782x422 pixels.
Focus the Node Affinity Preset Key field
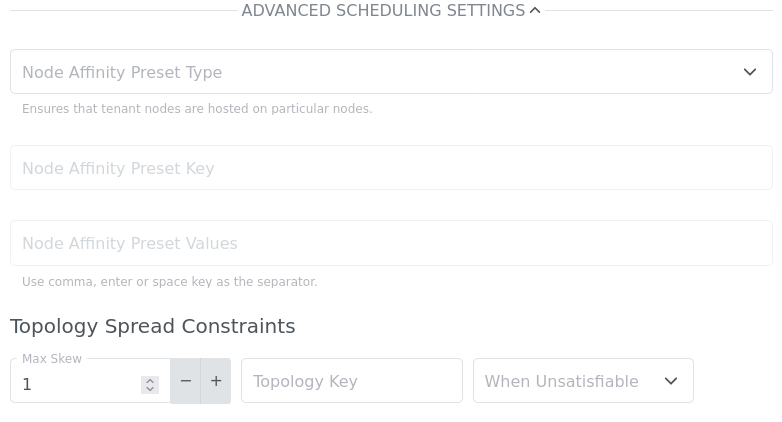(390, 168)
